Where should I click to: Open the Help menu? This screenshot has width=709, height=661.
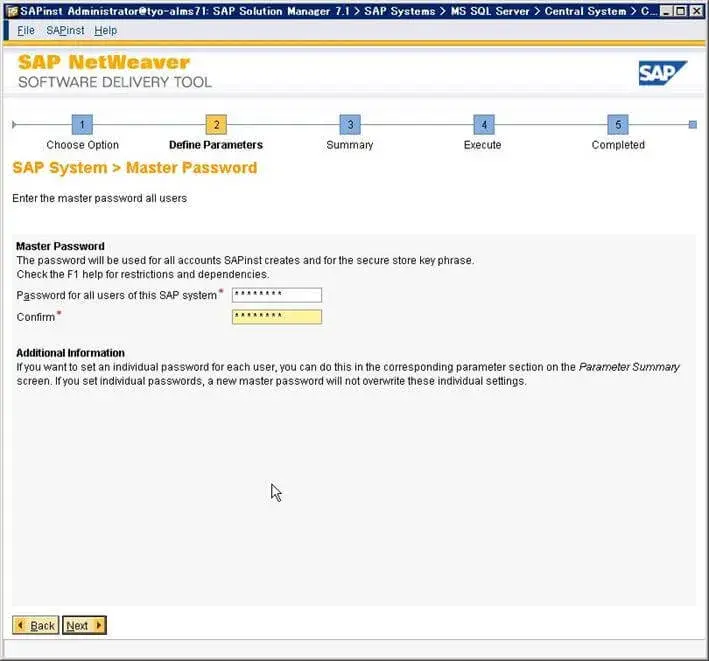pyautogui.click(x=105, y=30)
